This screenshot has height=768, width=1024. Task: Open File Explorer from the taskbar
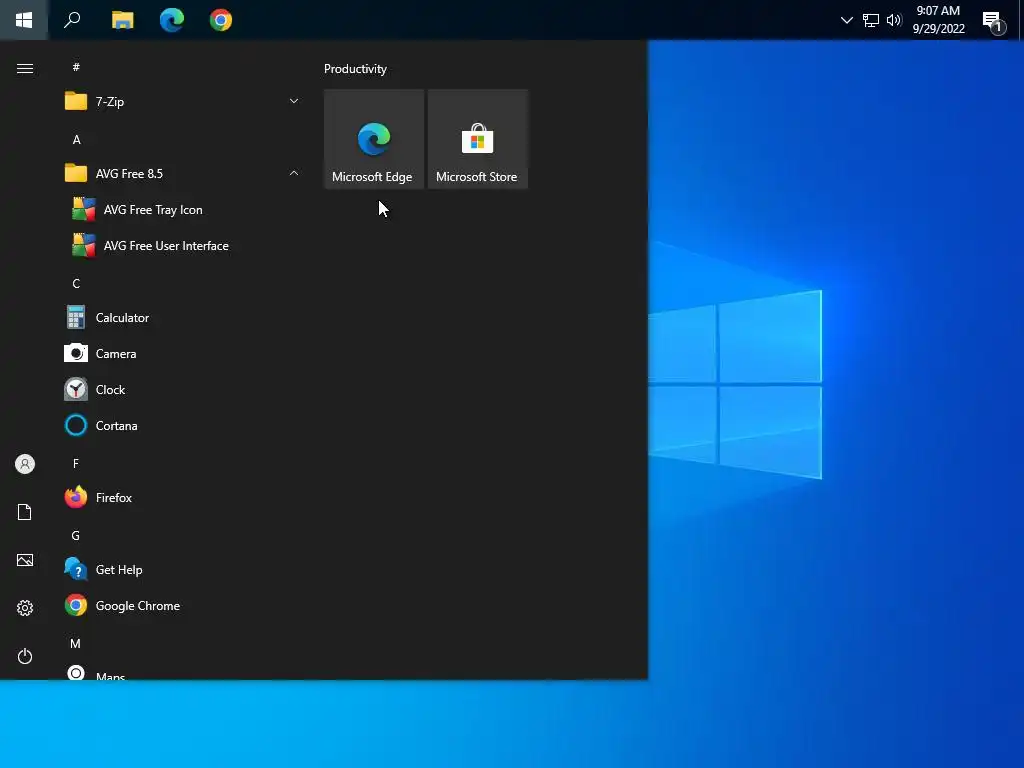(x=122, y=20)
